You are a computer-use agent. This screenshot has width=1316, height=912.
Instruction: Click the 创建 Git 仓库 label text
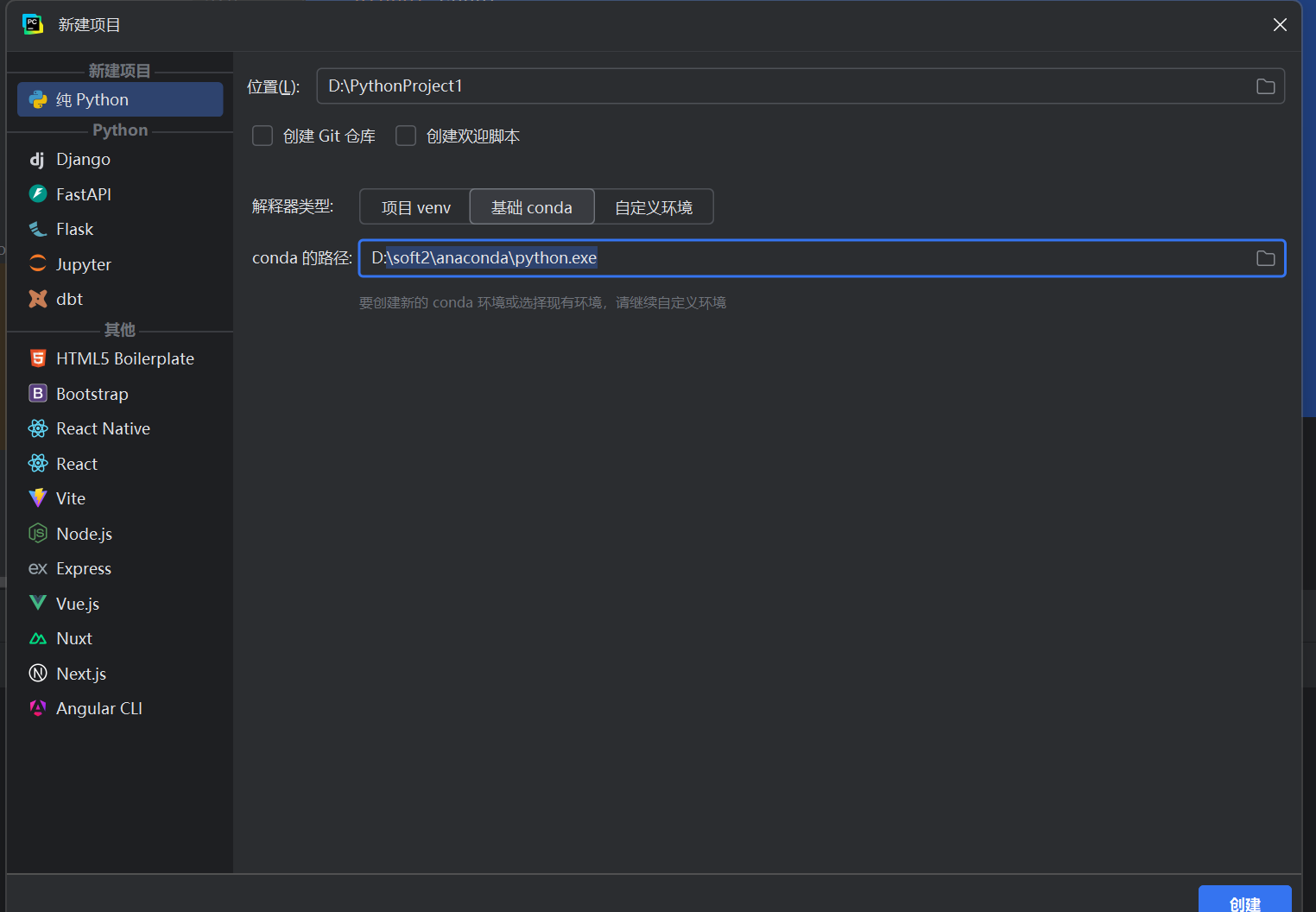329,136
